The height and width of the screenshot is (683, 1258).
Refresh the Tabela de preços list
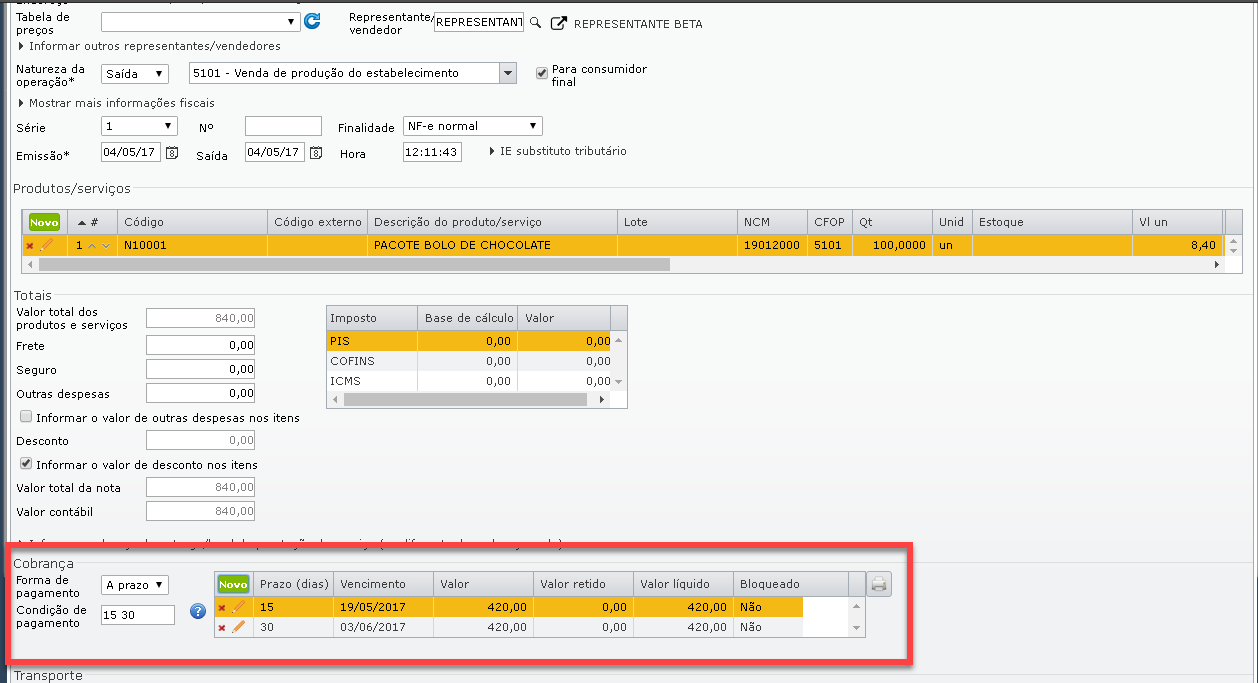[x=312, y=21]
